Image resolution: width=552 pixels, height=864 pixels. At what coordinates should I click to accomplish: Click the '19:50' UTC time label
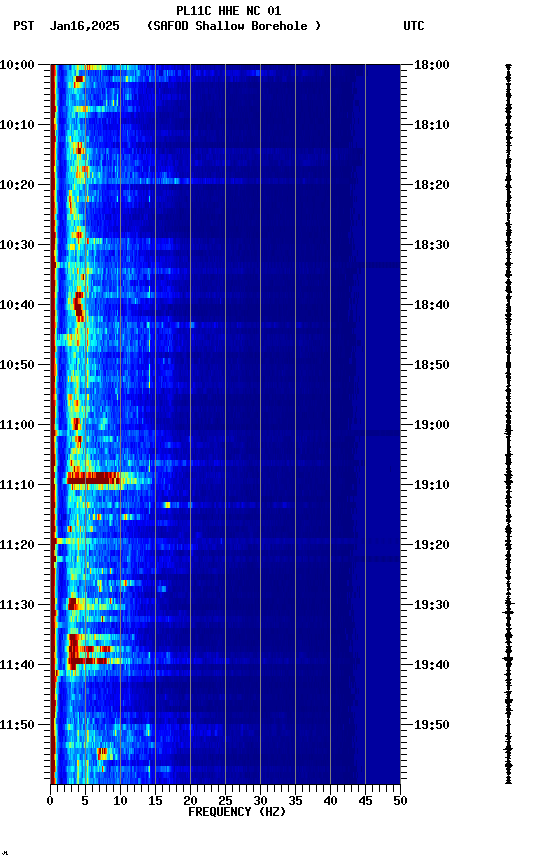pyautogui.click(x=432, y=726)
